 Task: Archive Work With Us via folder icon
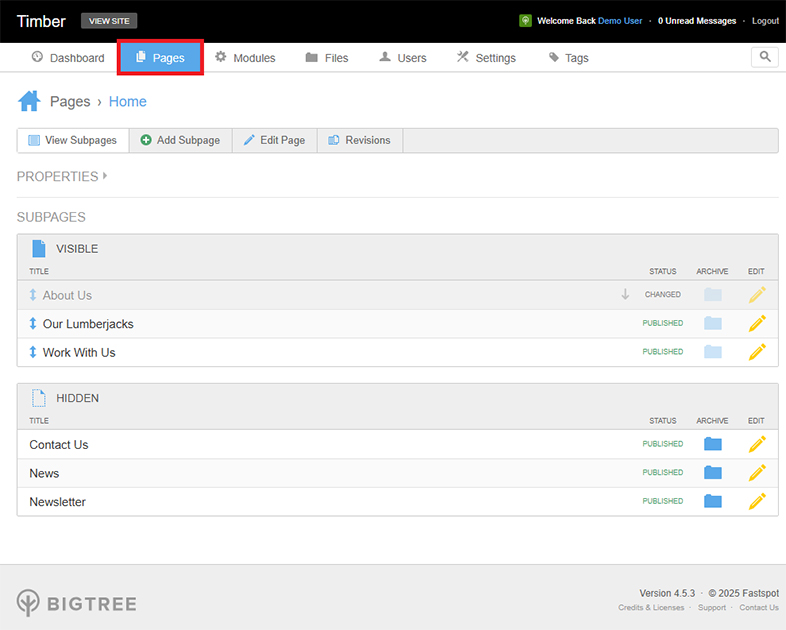712,352
